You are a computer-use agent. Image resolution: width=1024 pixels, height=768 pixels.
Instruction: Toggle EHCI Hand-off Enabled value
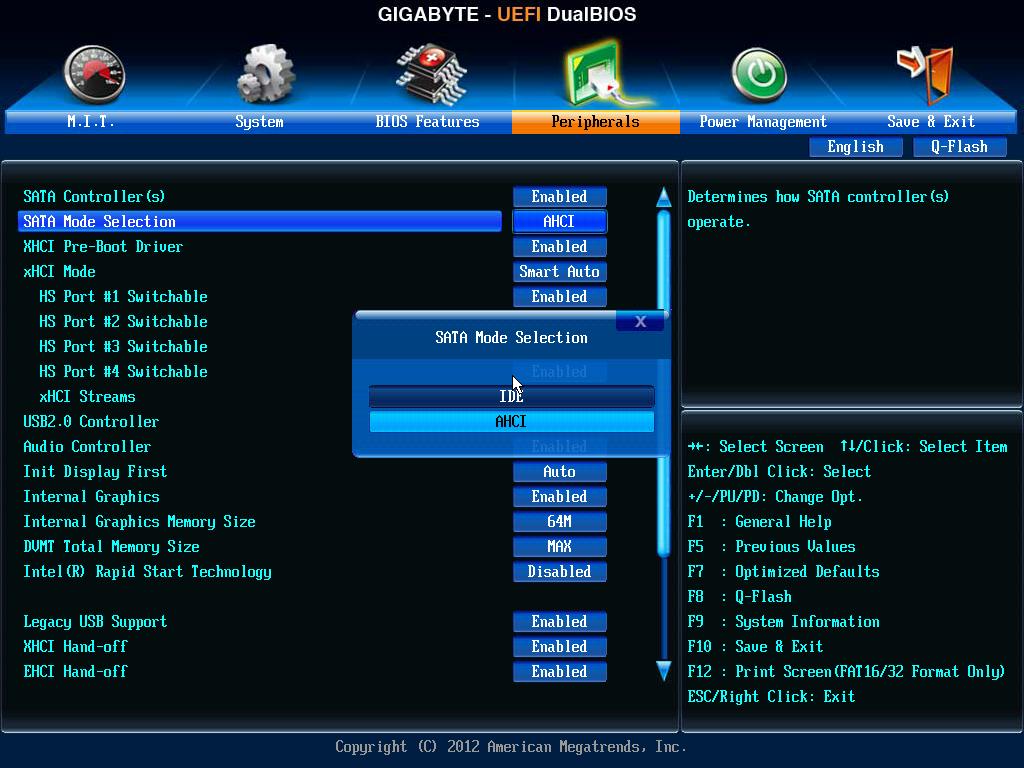pyautogui.click(x=560, y=671)
